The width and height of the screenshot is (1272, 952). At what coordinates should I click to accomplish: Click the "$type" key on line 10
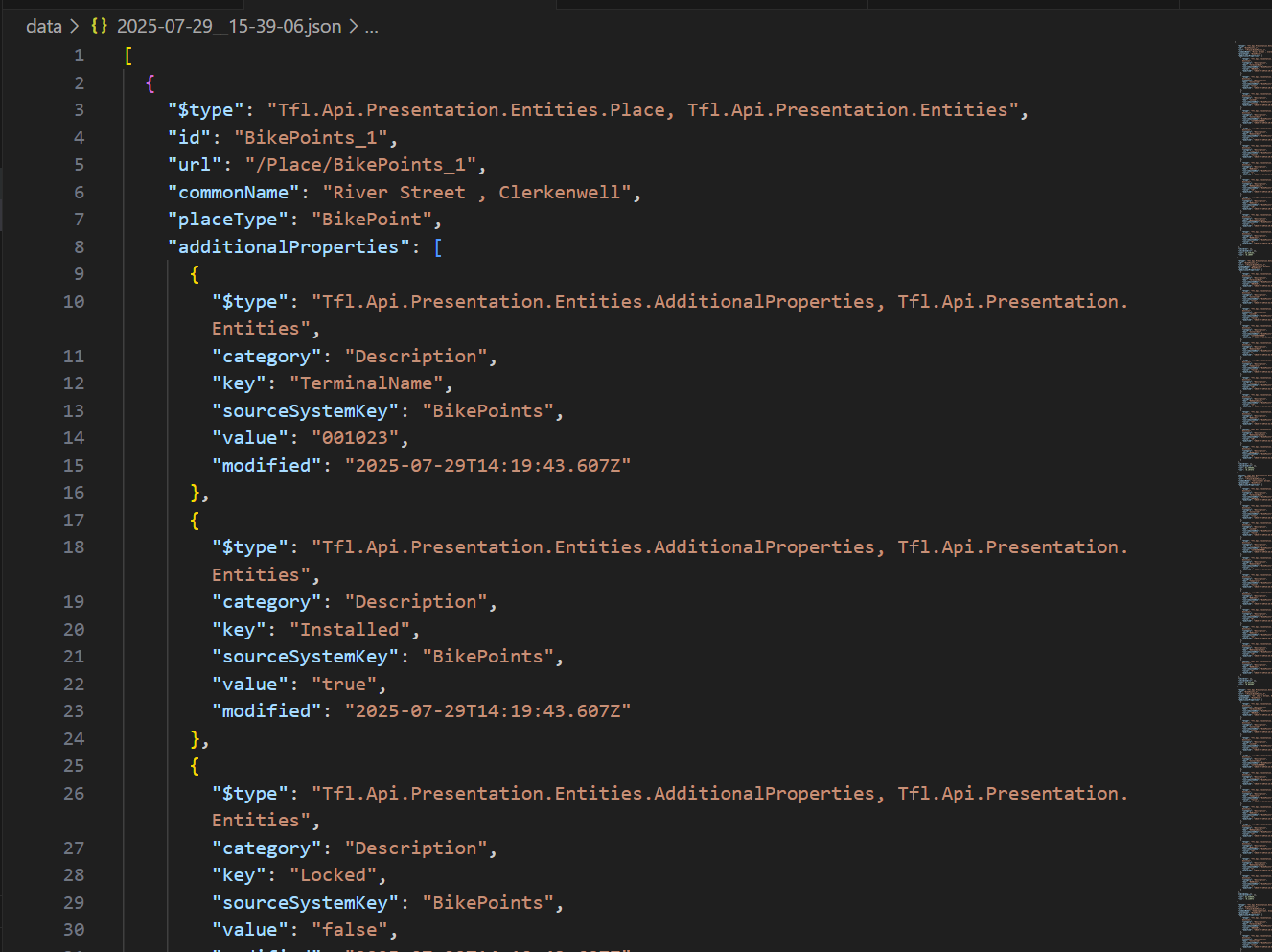click(x=250, y=302)
